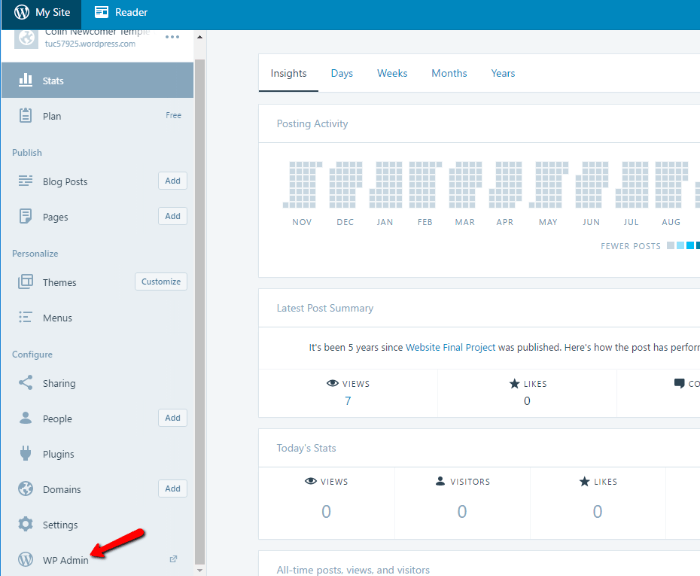Open the theme Customize button
Screen dimensions: 700x576
point(161,281)
